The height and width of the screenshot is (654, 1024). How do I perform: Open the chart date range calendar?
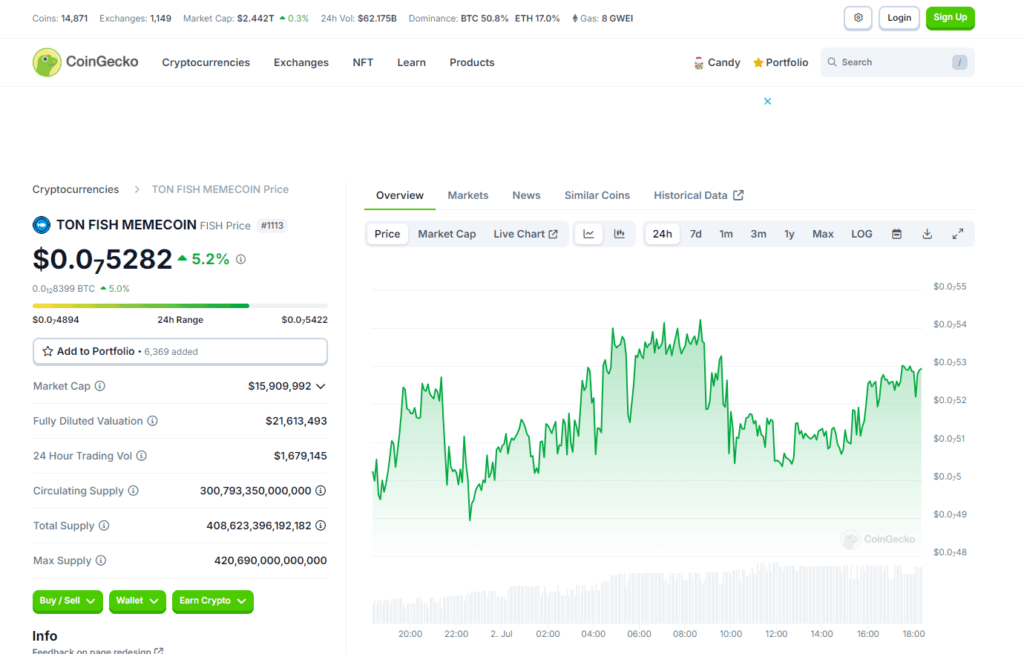(x=897, y=234)
